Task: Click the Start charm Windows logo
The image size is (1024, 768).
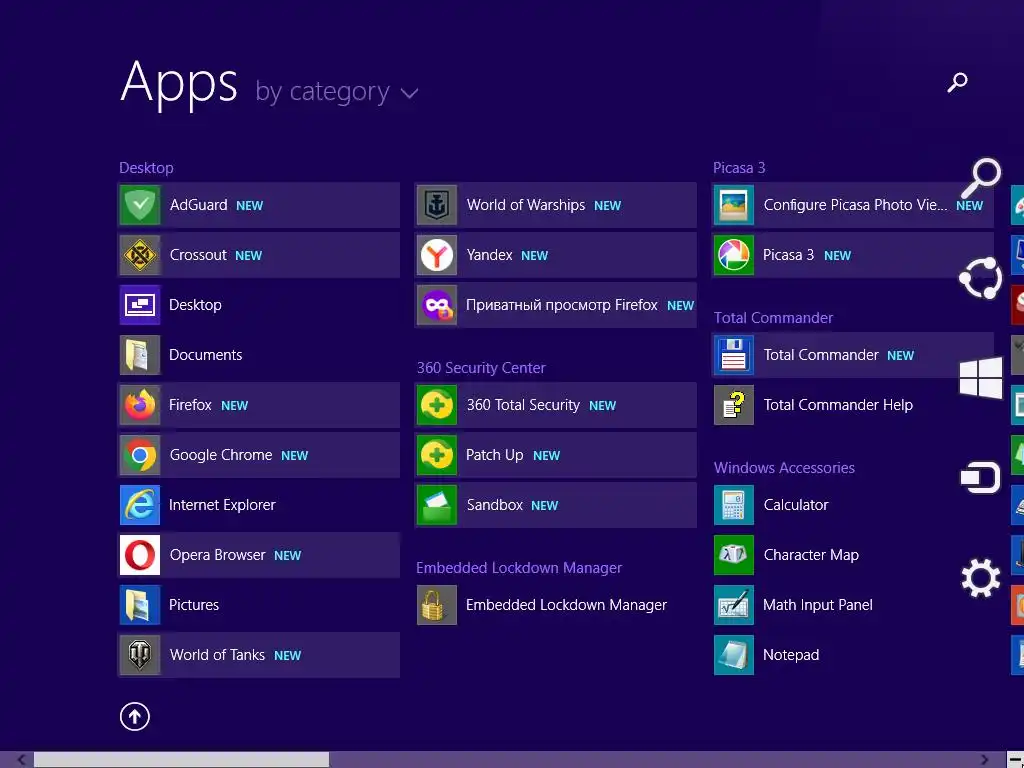Action: (981, 377)
